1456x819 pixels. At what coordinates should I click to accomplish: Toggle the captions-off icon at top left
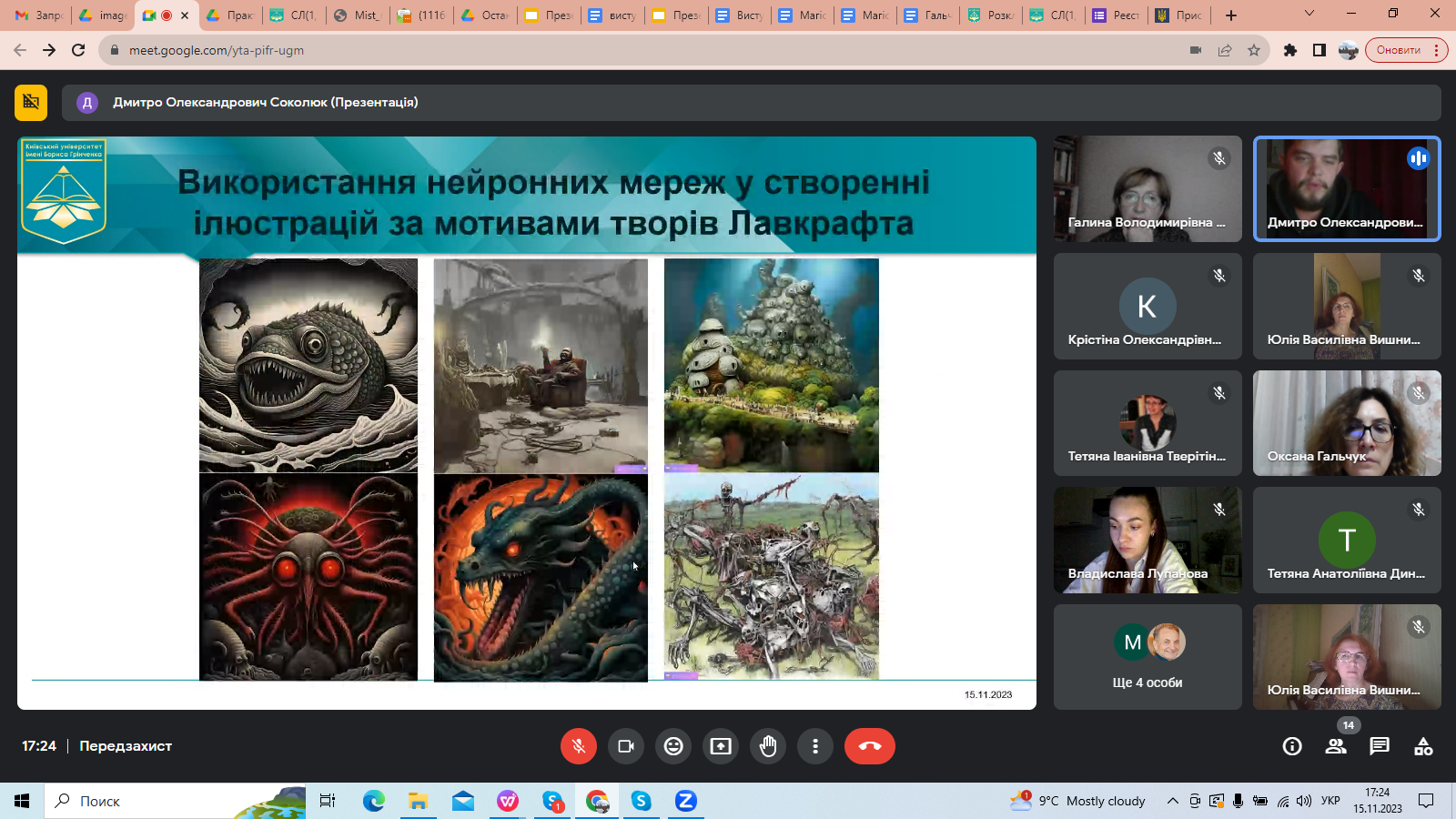(x=31, y=103)
